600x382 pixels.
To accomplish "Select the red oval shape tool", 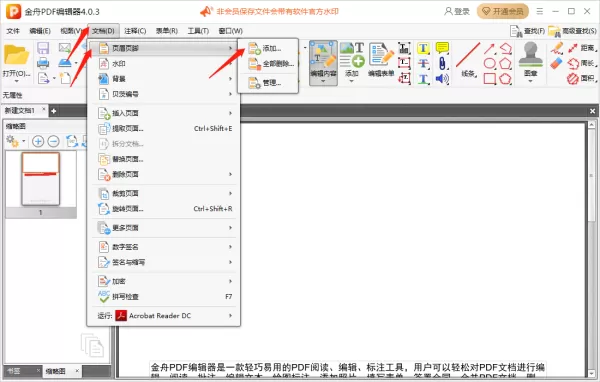I will (x=489, y=64).
